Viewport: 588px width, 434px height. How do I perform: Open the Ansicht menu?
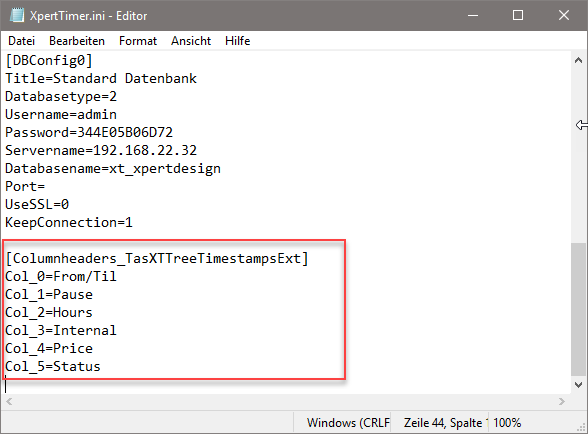tap(191, 41)
